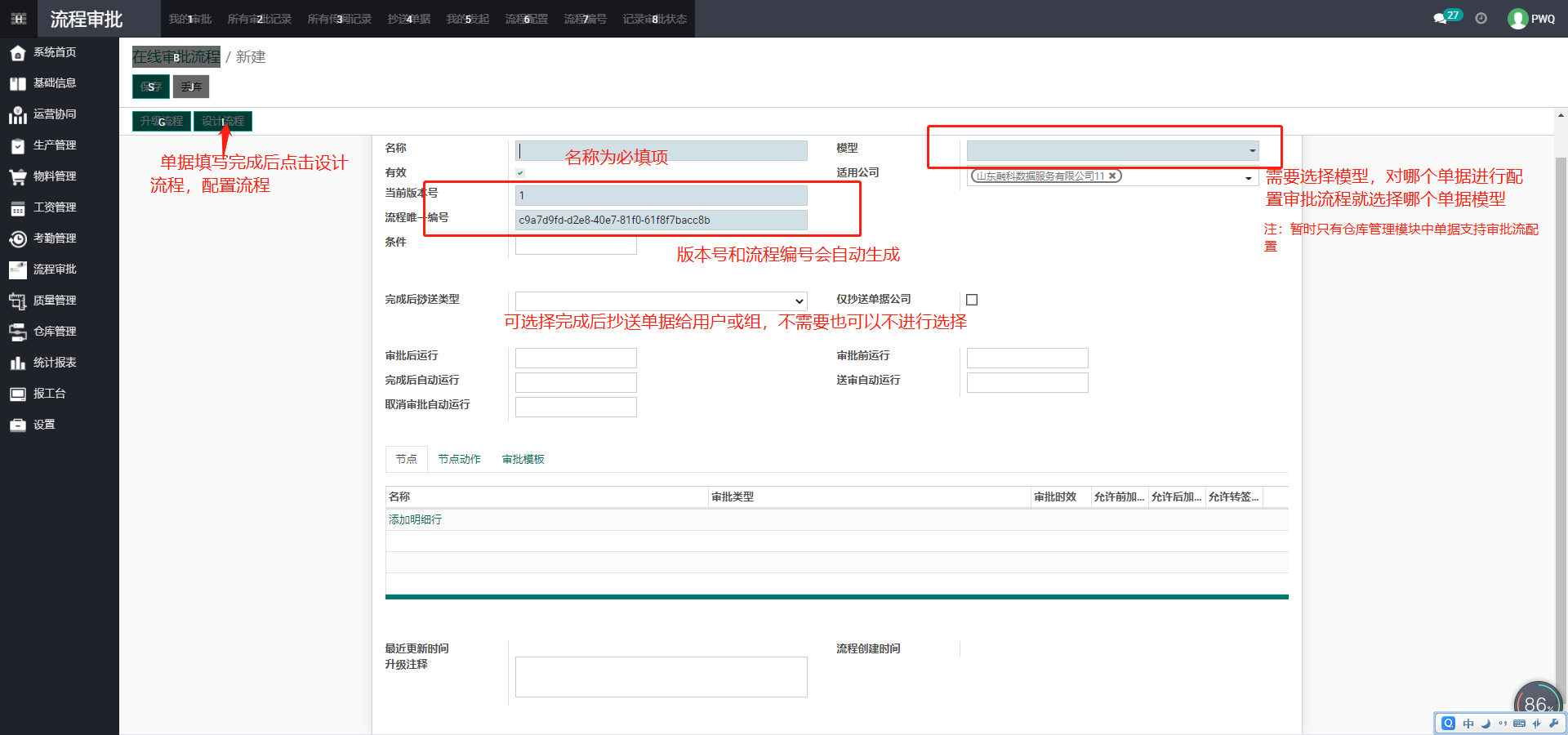Go to 系统首页 home icon in sidebar
The image size is (1568, 735).
pos(18,53)
